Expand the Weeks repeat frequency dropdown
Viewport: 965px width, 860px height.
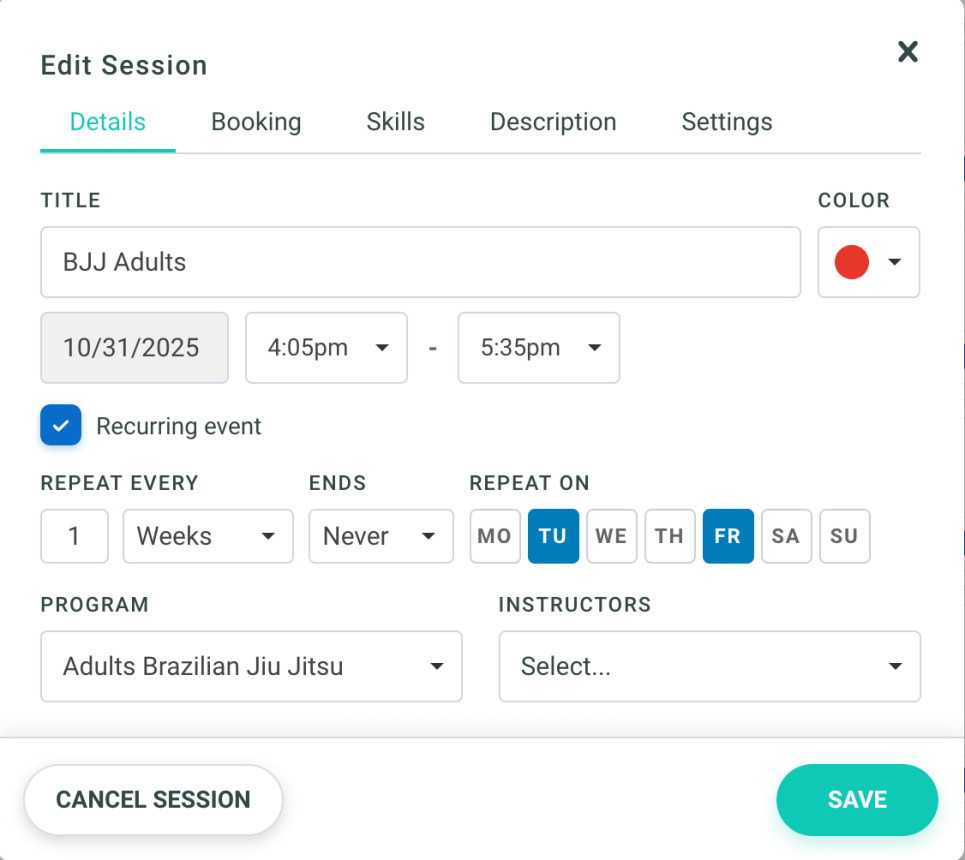click(207, 536)
